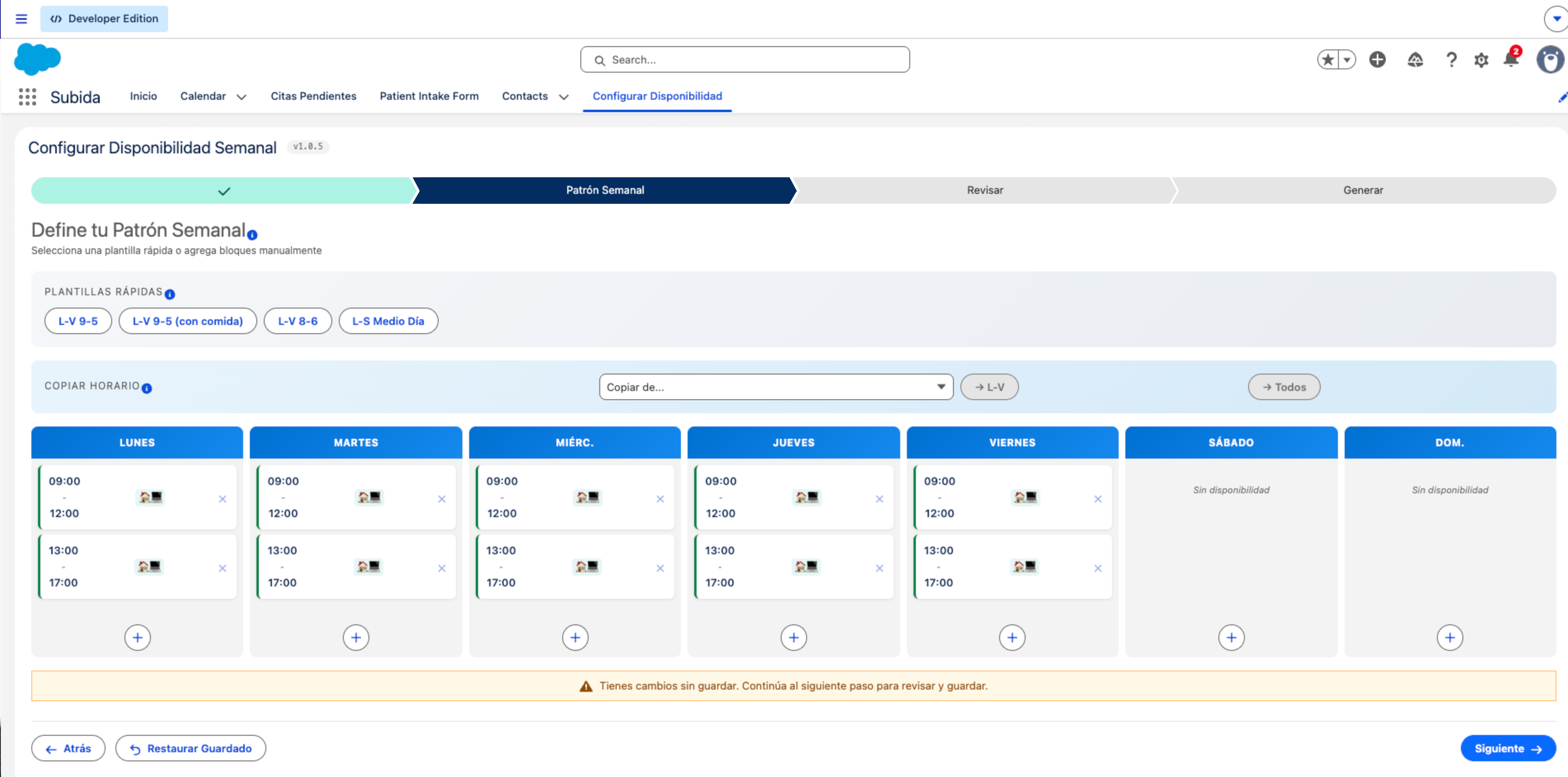Remove Lunes 09:00-12:00 block

[222, 499]
